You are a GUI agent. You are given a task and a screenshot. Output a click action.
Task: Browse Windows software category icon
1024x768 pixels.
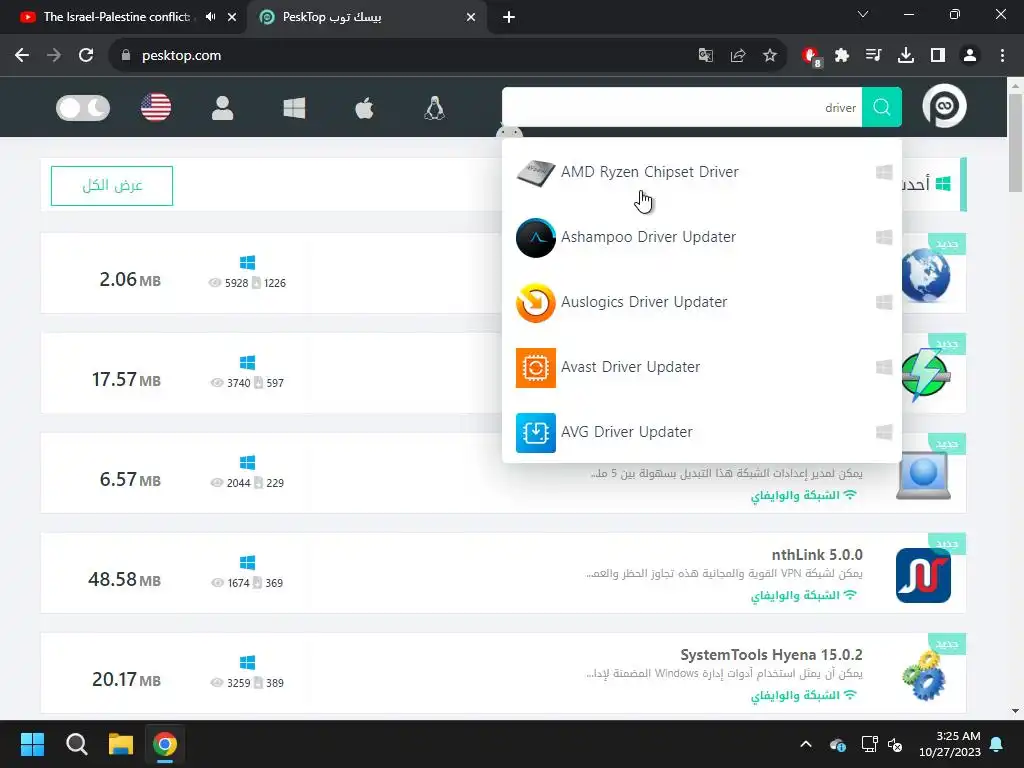coord(294,108)
